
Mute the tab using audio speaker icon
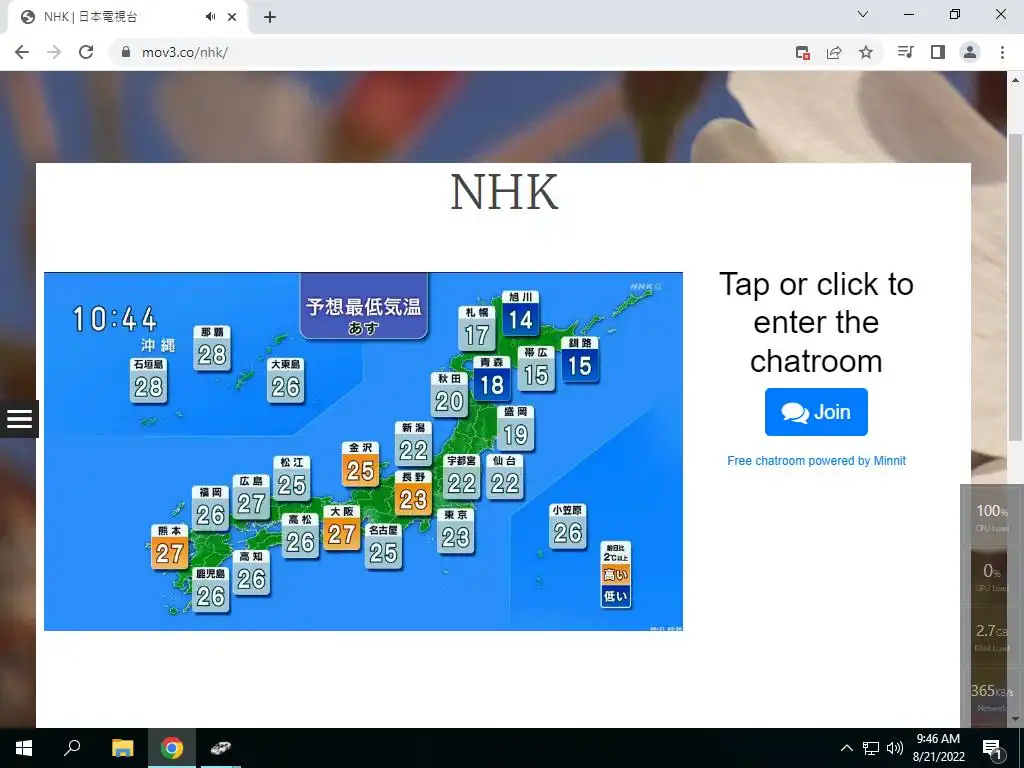coord(210,17)
